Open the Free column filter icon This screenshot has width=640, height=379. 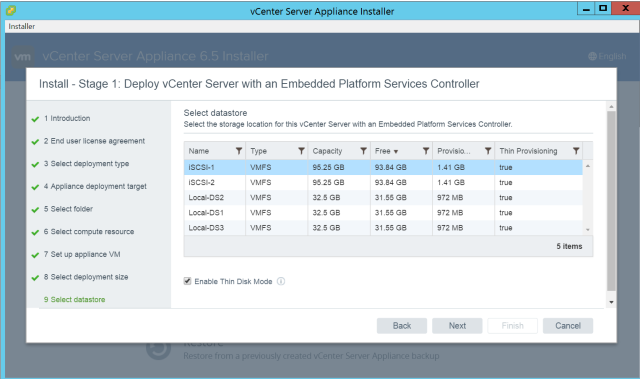(x=426, y=151)
